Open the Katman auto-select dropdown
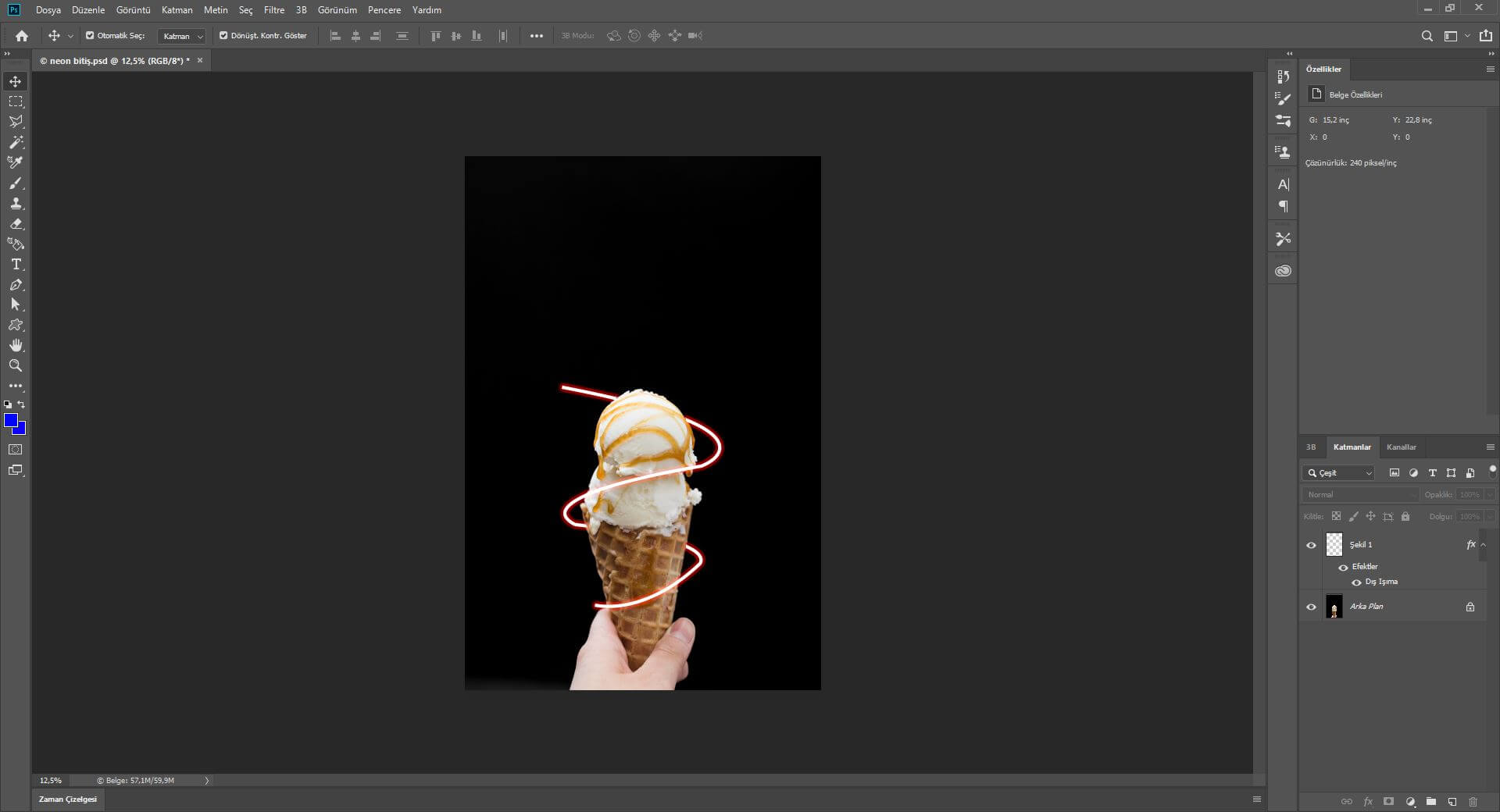Image resolution: width=1500 pixels, height=812 pixels. (x=182, y=36)
